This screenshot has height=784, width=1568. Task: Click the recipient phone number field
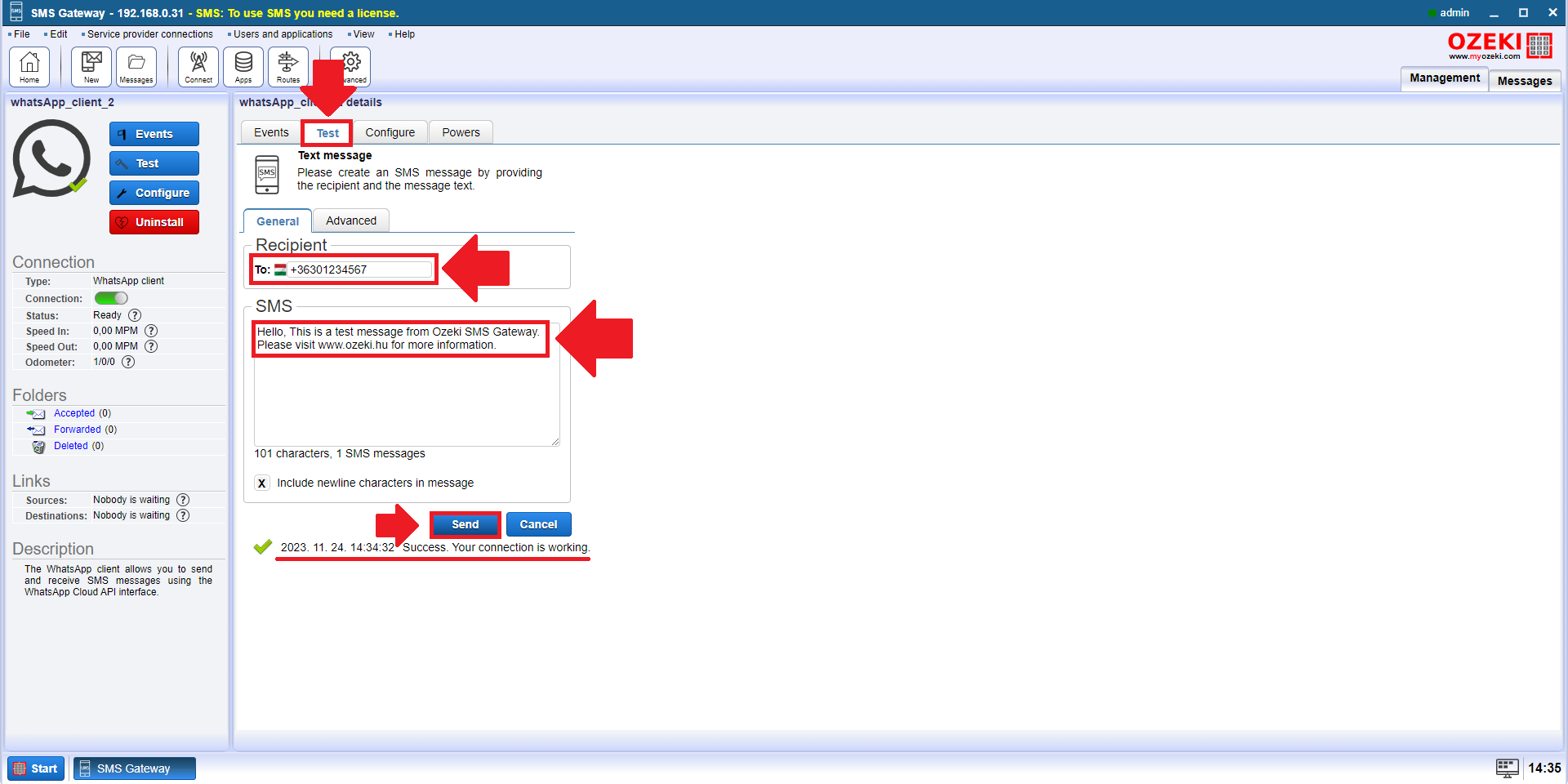click(359, 269)
